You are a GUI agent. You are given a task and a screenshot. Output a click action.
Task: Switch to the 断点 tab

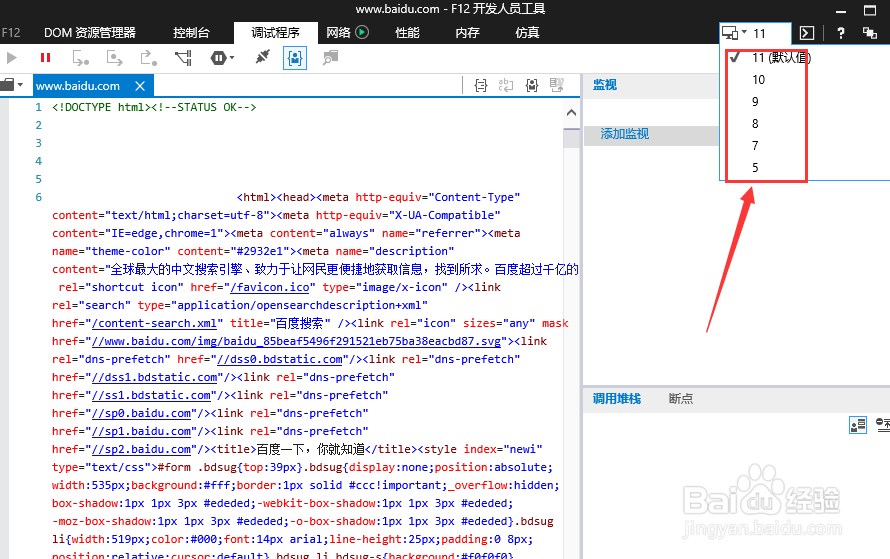681,398
